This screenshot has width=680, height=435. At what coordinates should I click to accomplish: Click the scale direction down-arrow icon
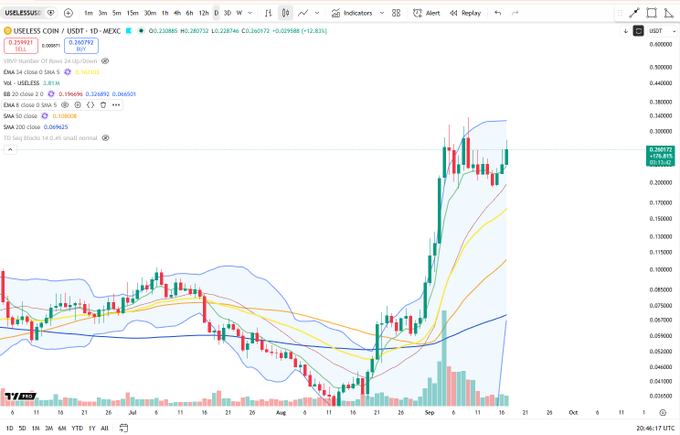(625, 31)
